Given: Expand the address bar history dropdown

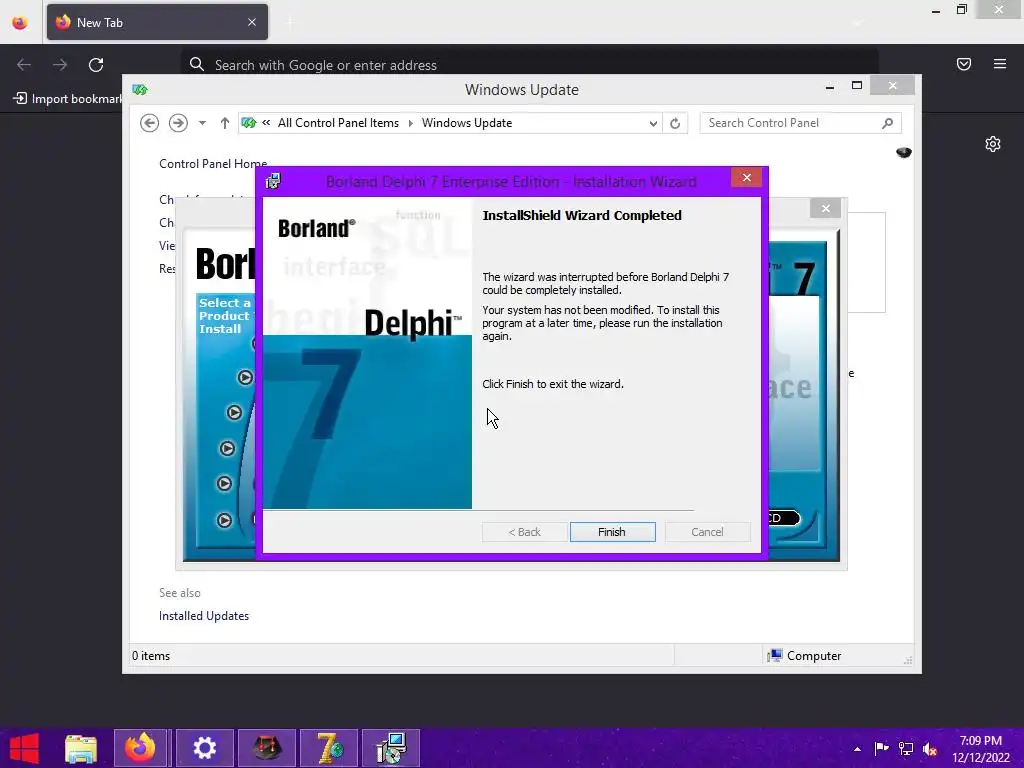Looking at the screenshot, I should pos(652,123).
